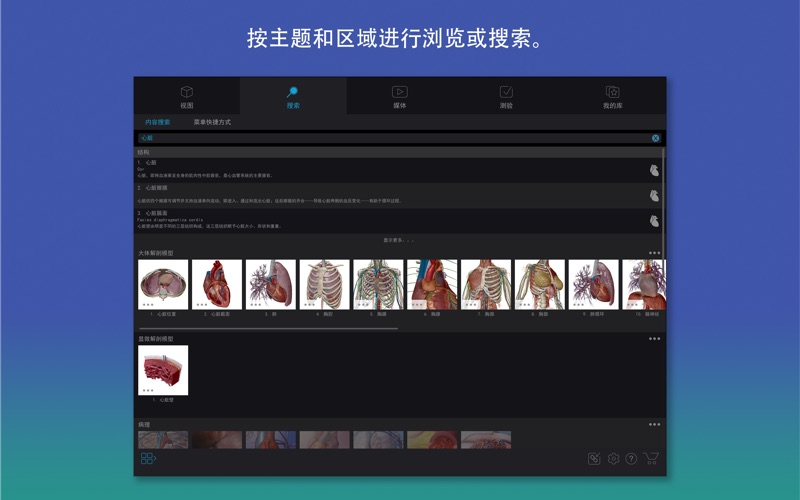800x500 pixels.
Task: Open the notes/edit icon in the bottom bar
Action: point(594,459)
